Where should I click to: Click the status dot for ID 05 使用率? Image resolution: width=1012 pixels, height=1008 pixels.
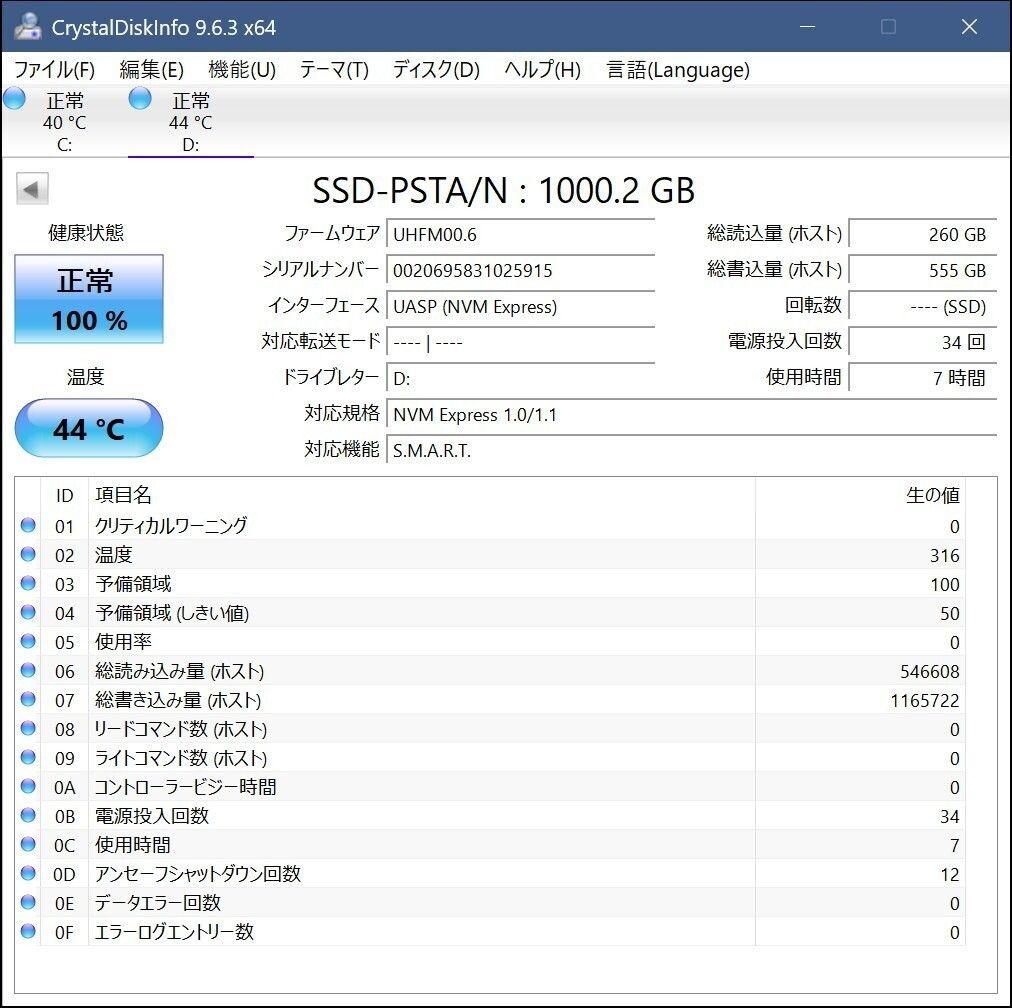pyautogui.click(x=28, y=641)
